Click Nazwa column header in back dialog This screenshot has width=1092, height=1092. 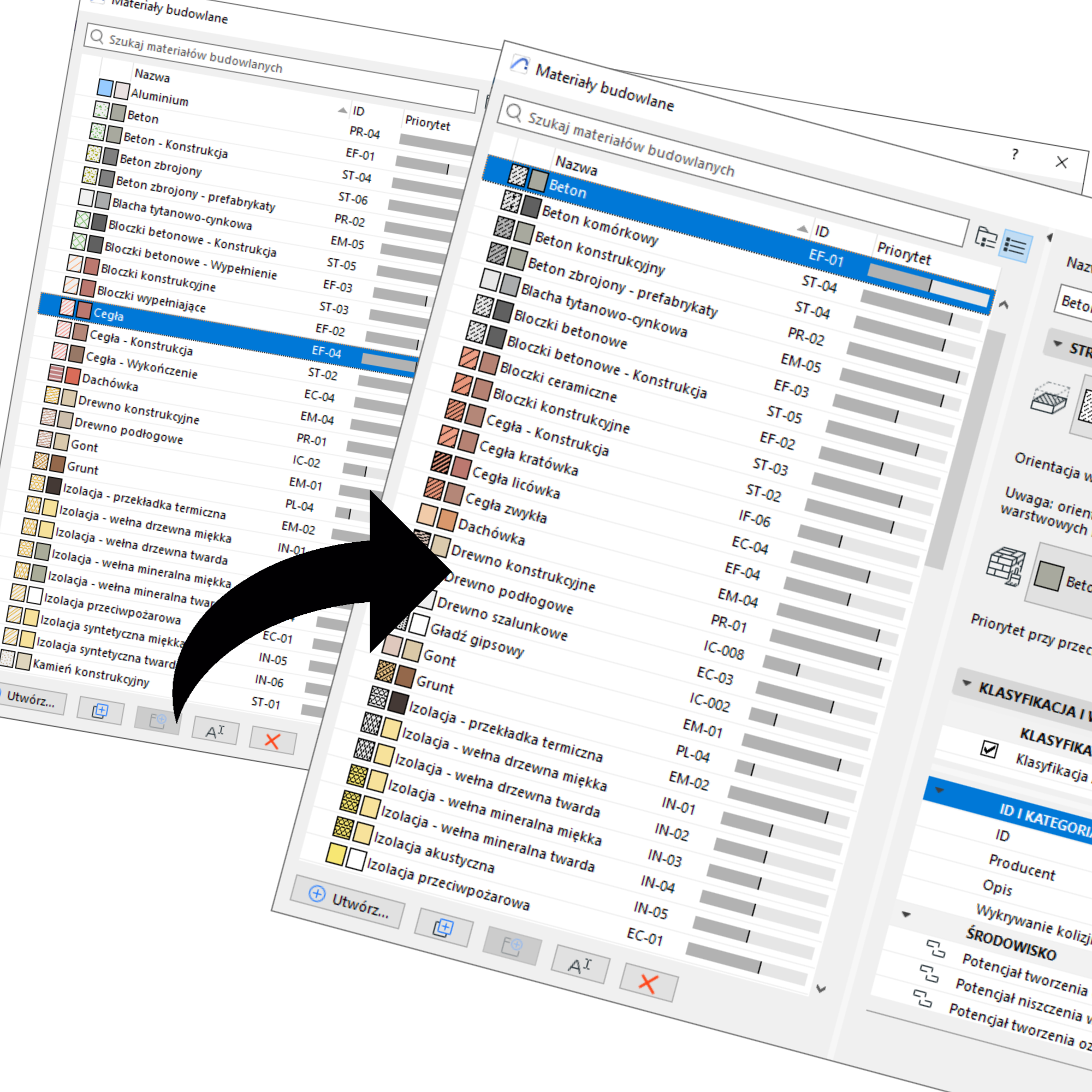coord(152,75)
